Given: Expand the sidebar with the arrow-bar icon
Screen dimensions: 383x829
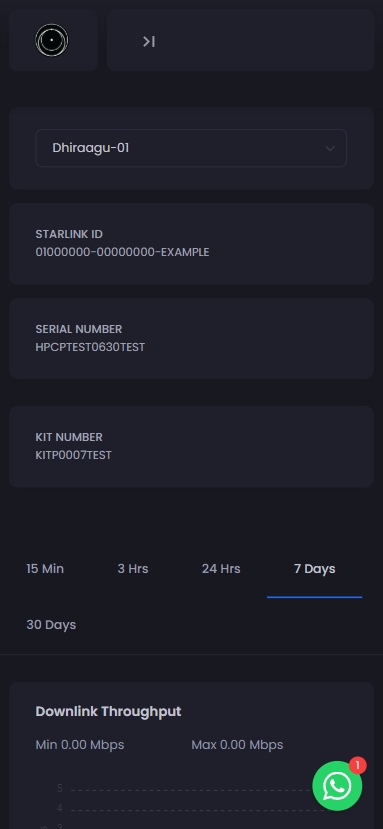Looking at the screenshot, I should (x=149, y=41).
